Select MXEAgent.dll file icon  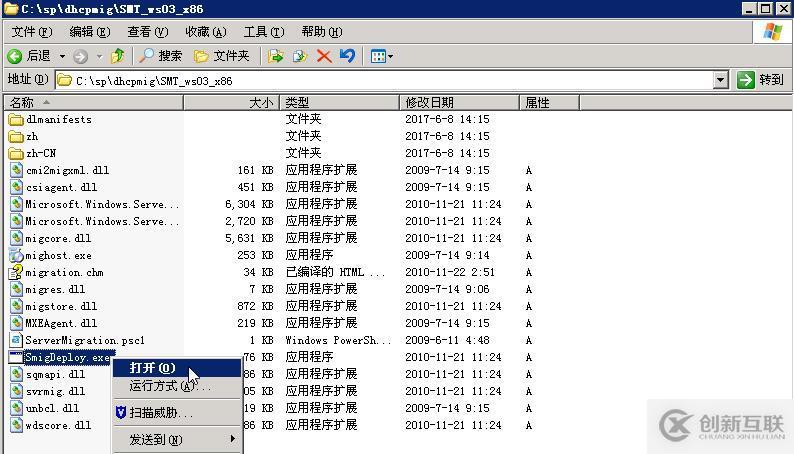pos(16,323)
